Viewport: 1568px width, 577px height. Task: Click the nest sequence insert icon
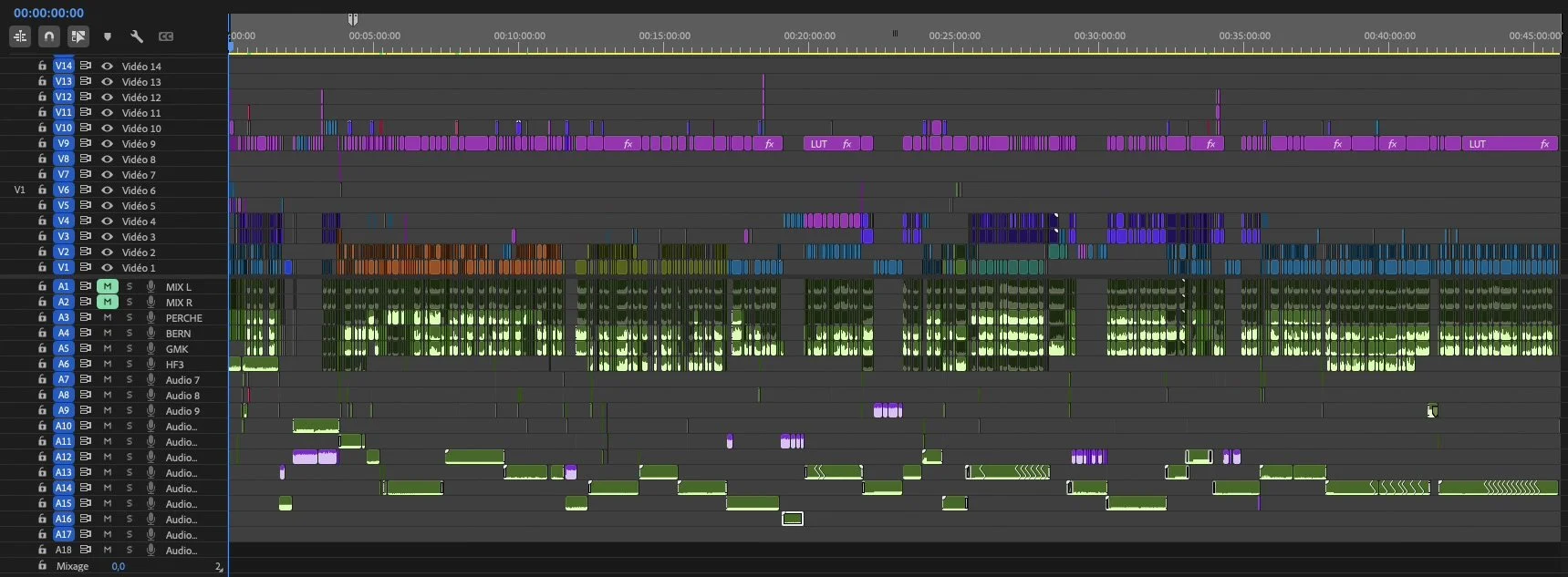(x=20, y=36)
